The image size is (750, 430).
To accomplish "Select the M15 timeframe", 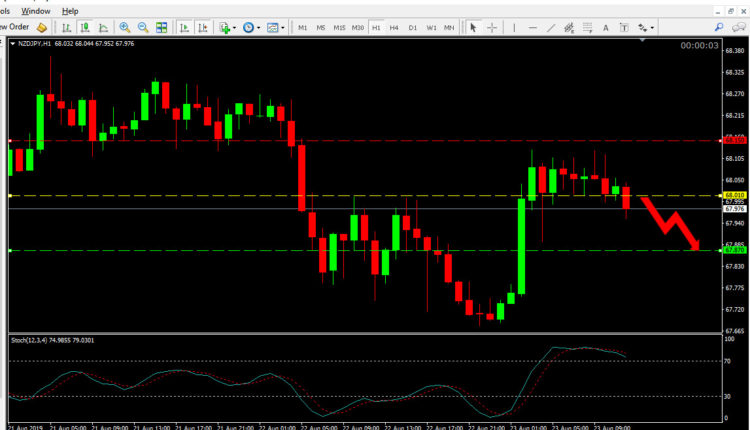I will (339, 28).
